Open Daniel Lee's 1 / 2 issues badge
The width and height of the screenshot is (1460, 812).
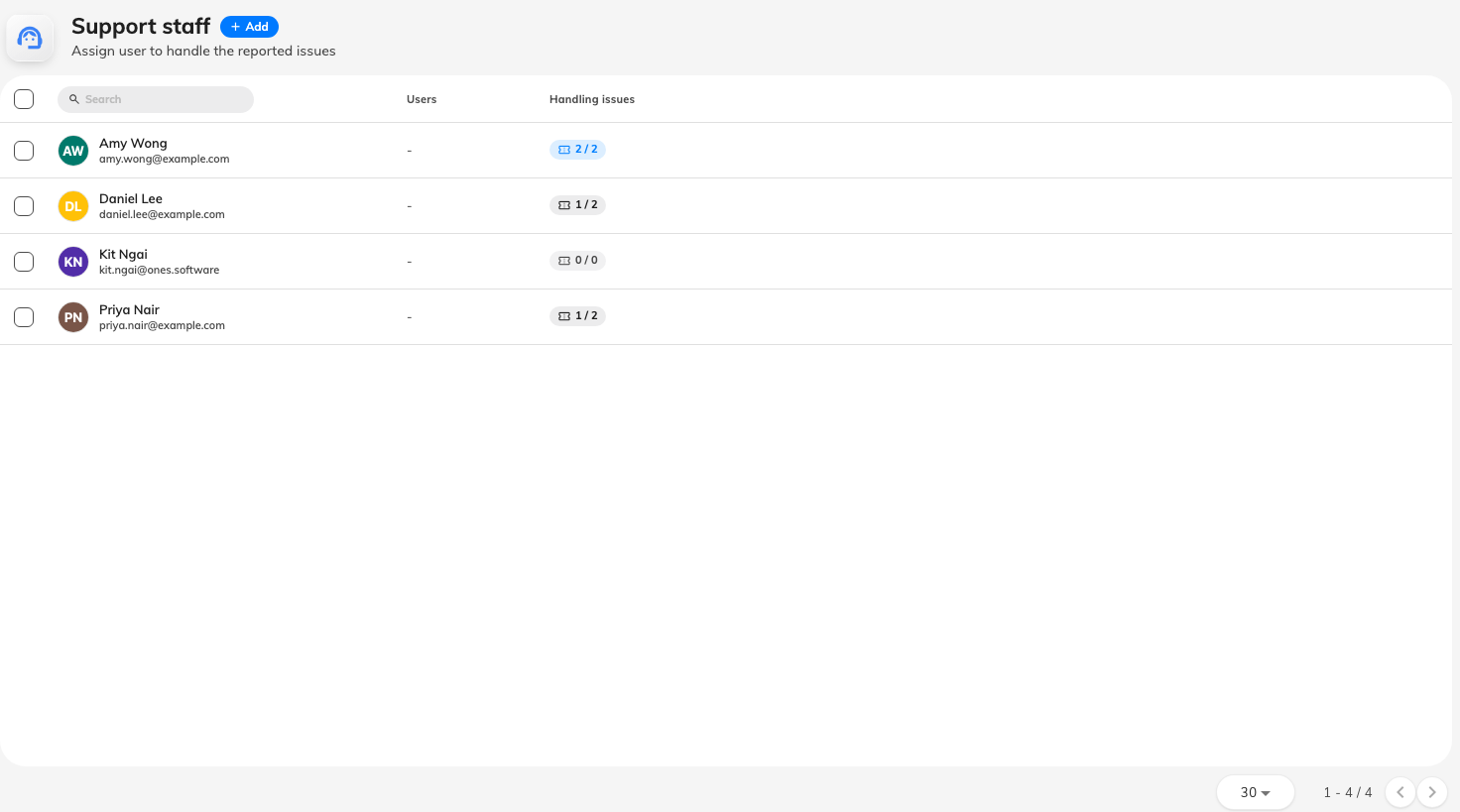click(577, 205)
